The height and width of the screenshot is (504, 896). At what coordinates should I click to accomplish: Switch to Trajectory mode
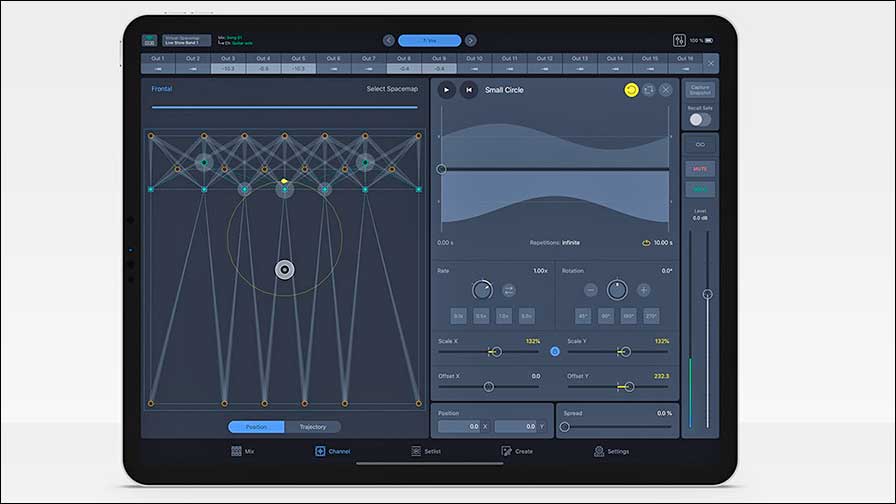click(313, 427)
